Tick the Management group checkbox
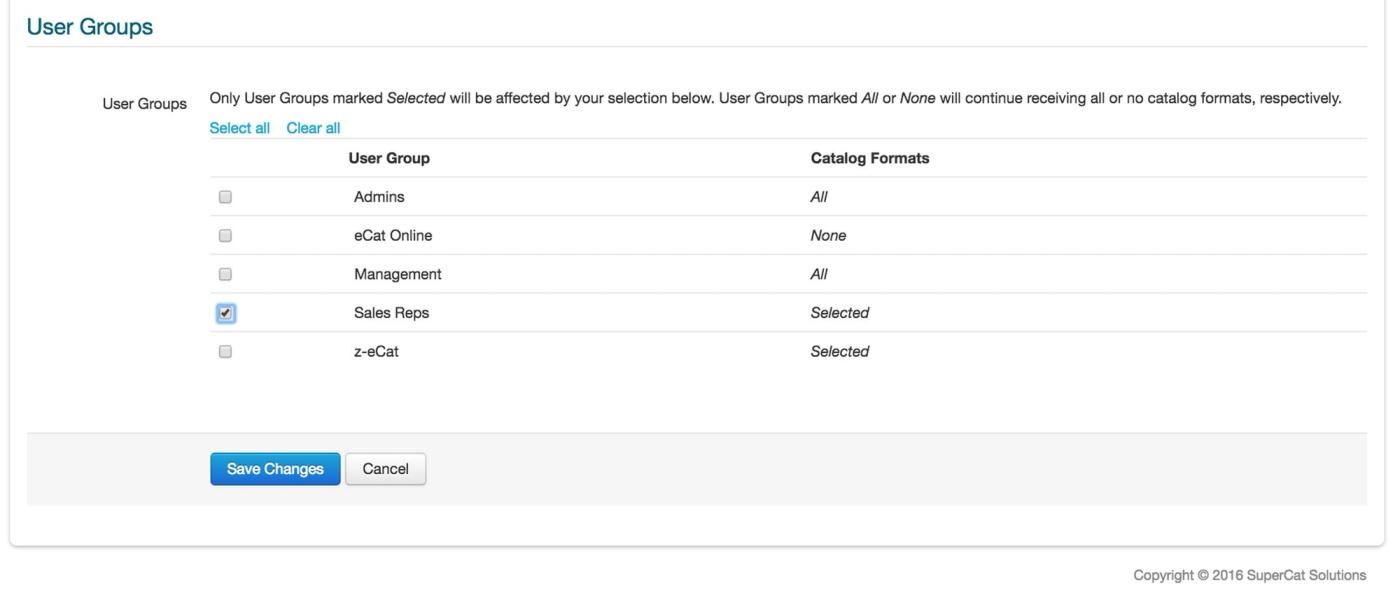Screen dimensions: 1400x593 point(225,274)
